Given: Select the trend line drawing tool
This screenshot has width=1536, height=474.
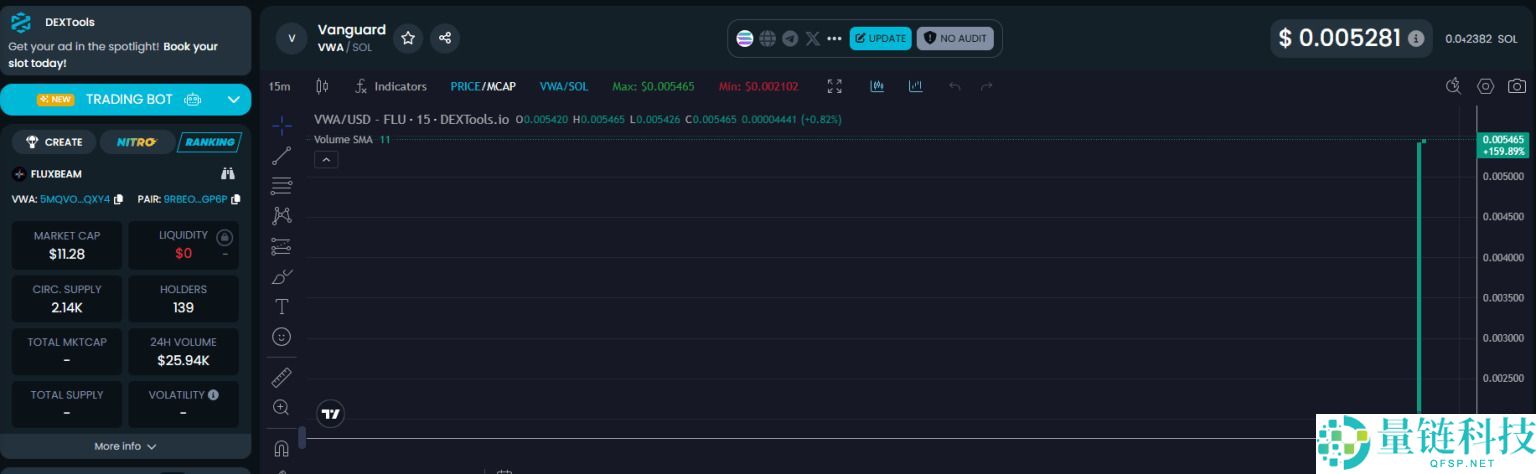Looking at the screenshot, I should pos(282,155).
